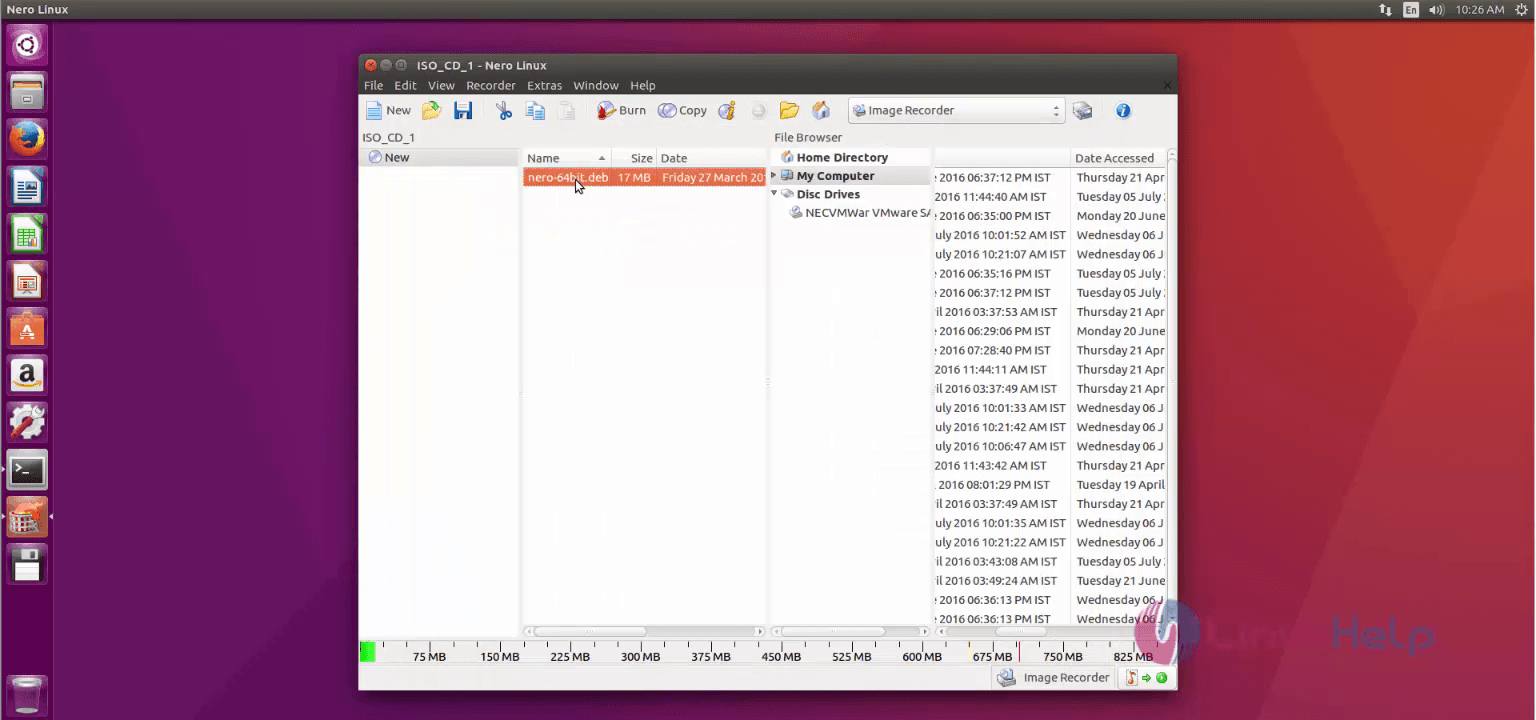Click the music note conversion status icon

(1132, 678)
